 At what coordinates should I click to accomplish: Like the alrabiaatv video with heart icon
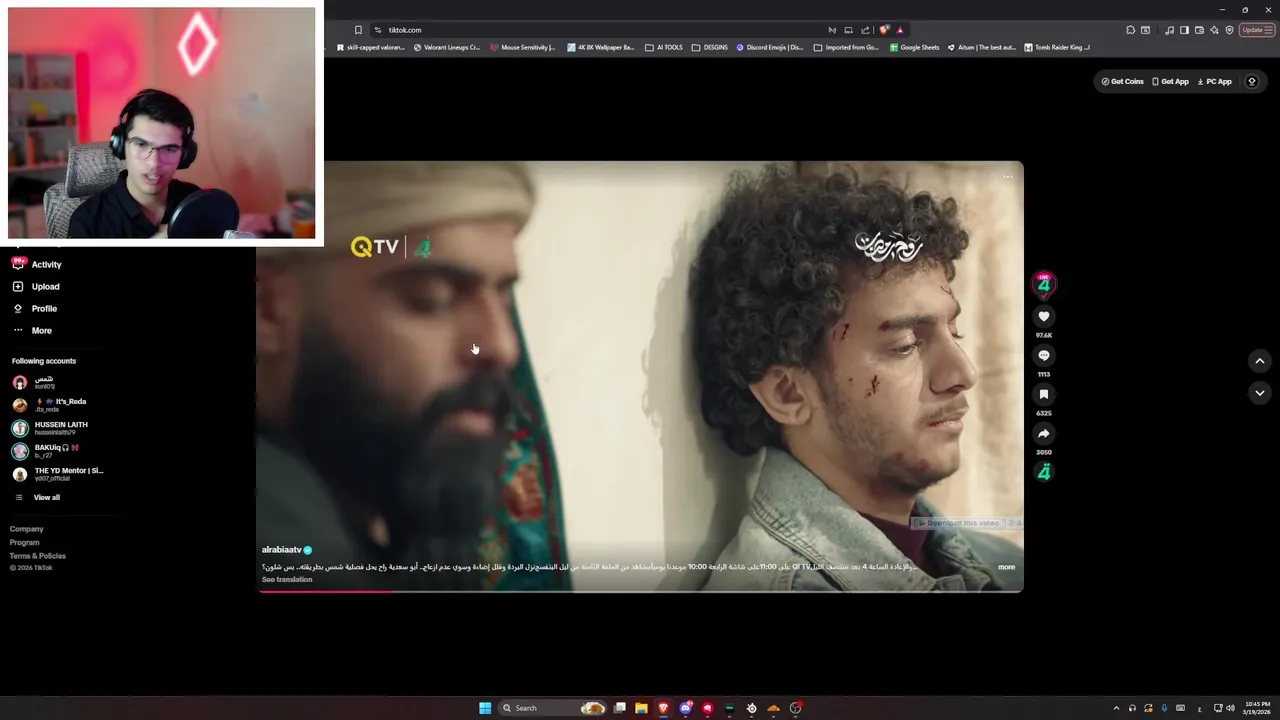click(x=1043, y=316)
